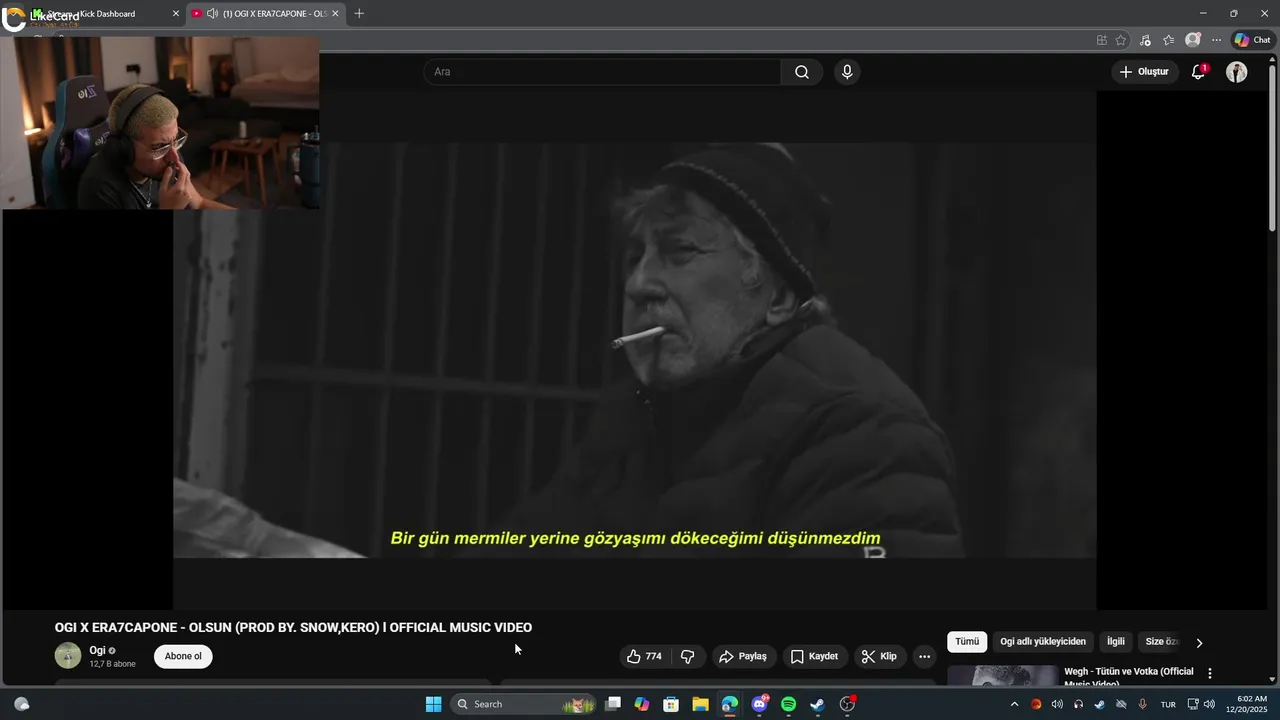Like the video with 774 likes
This screenshot has width=1280, height=720.
[644, 656]
